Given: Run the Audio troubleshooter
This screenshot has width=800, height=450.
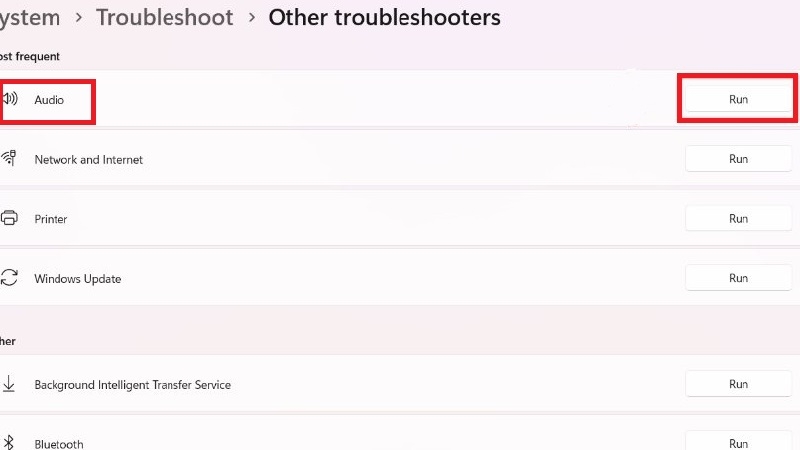Looking at the screenshot, I should pos(738,99).
